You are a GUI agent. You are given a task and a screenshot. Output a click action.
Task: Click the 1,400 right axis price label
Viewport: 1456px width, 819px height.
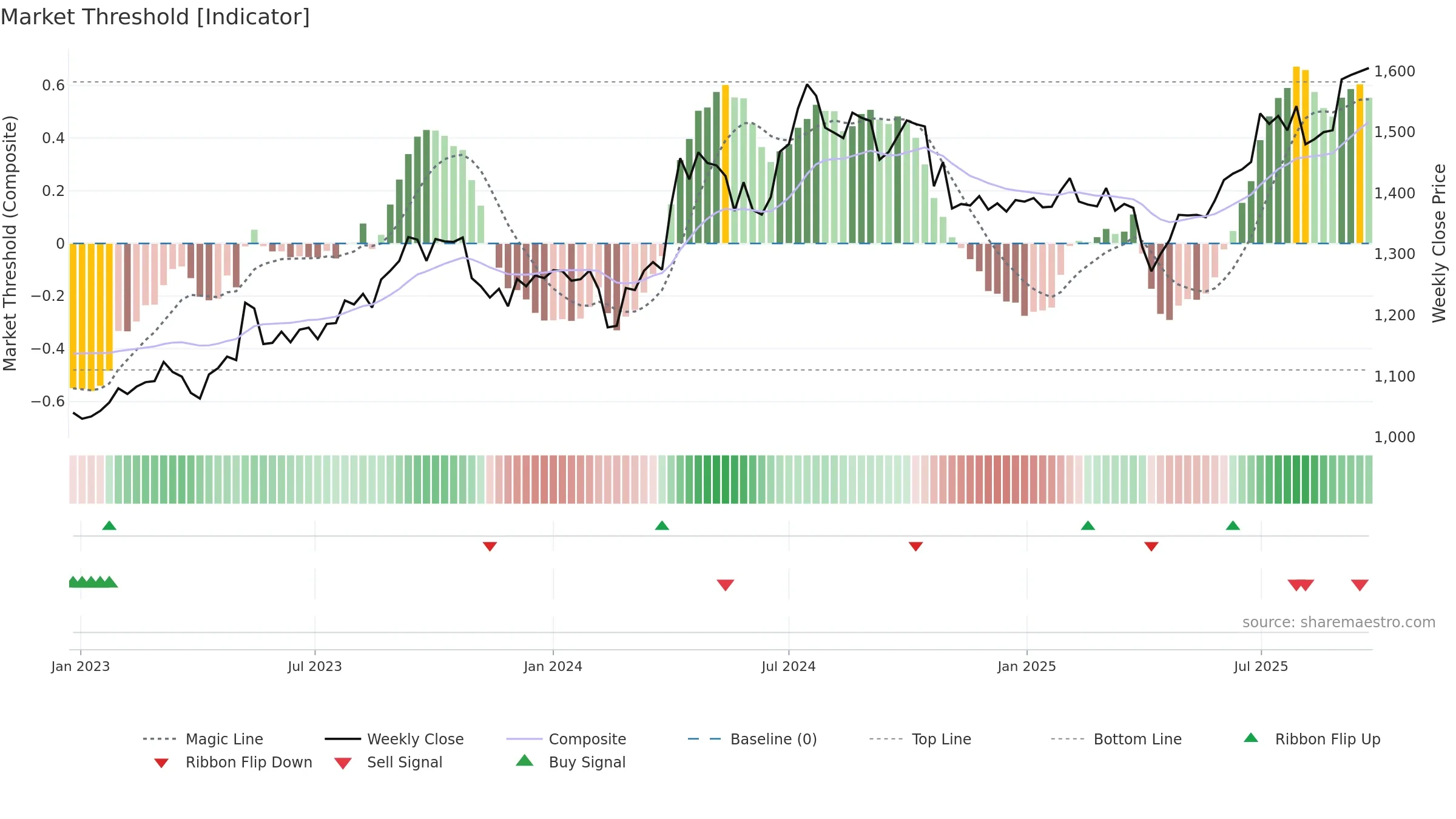click(1395, 194)
